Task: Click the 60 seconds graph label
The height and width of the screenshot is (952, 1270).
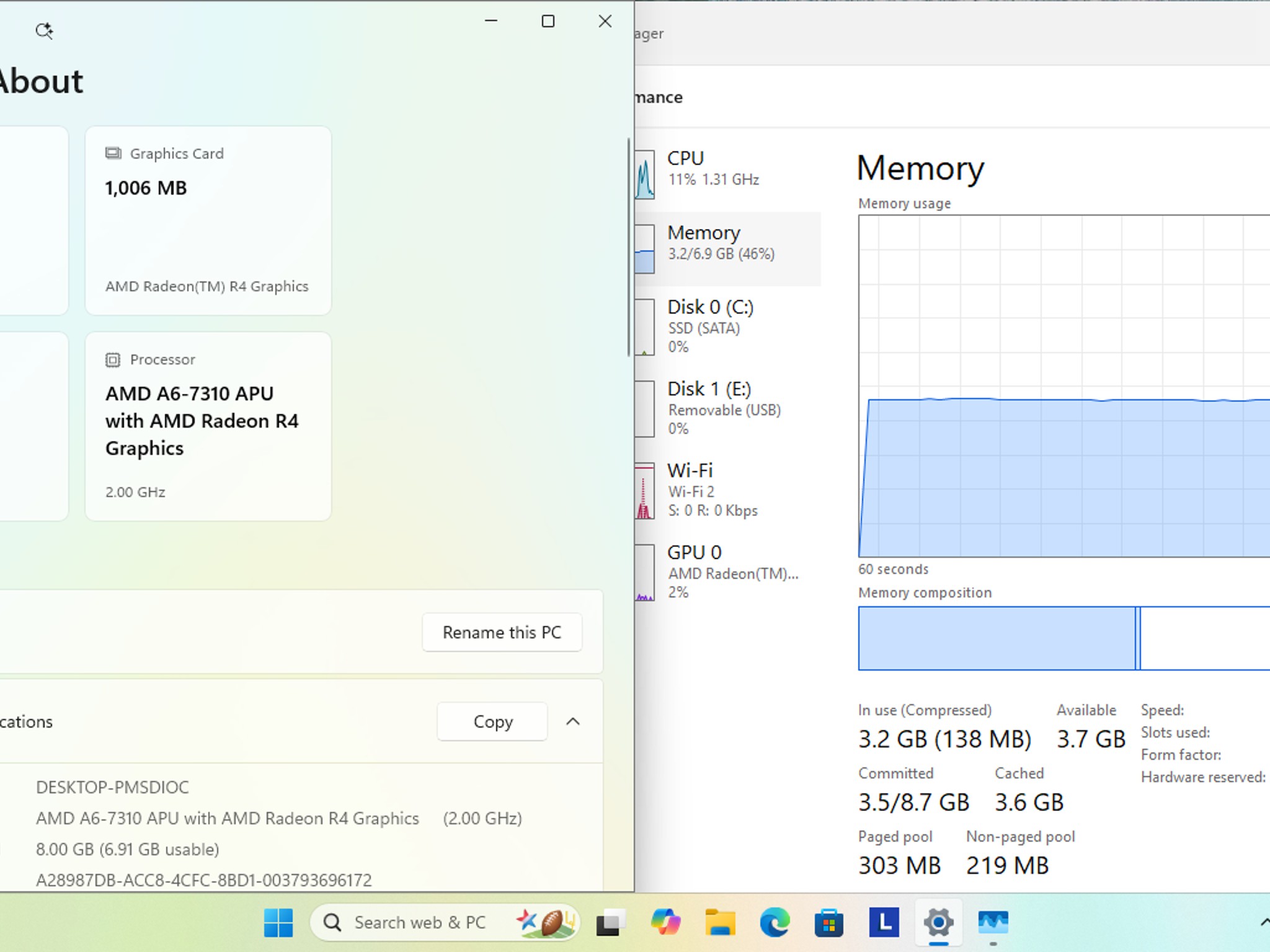Action: (893, 569)
